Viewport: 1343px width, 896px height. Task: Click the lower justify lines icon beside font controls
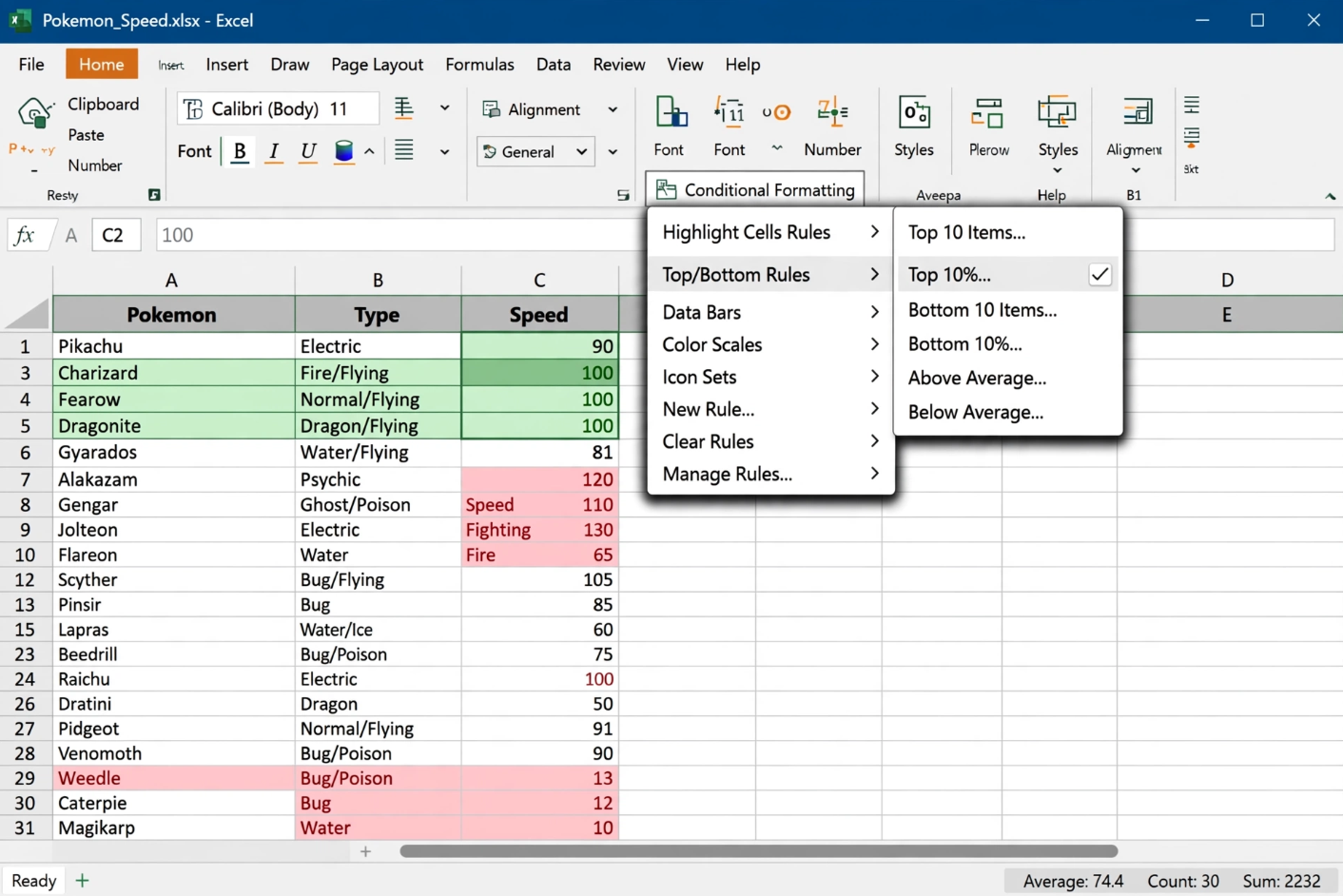point(404,150)
